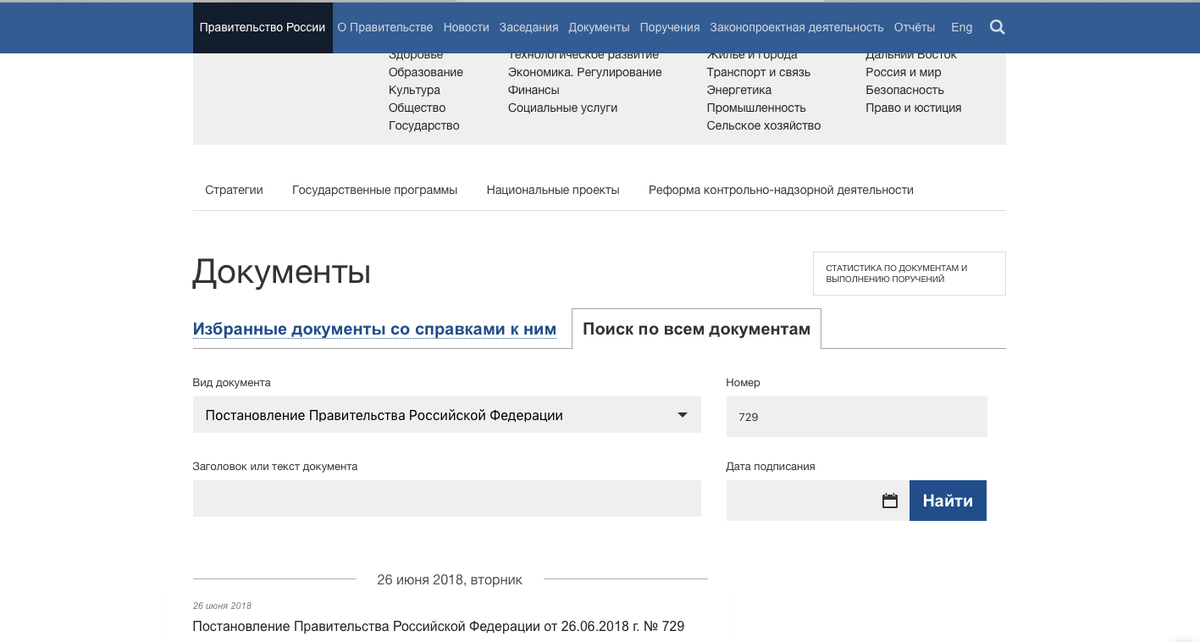The height and width of the screenshot is (642, 1200).
Task: Open the Безопасность topic
Action: coord(905,90)
